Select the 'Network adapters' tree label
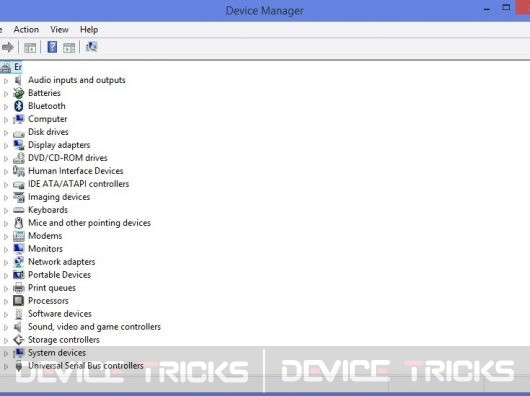 click(x=62, y=262)
